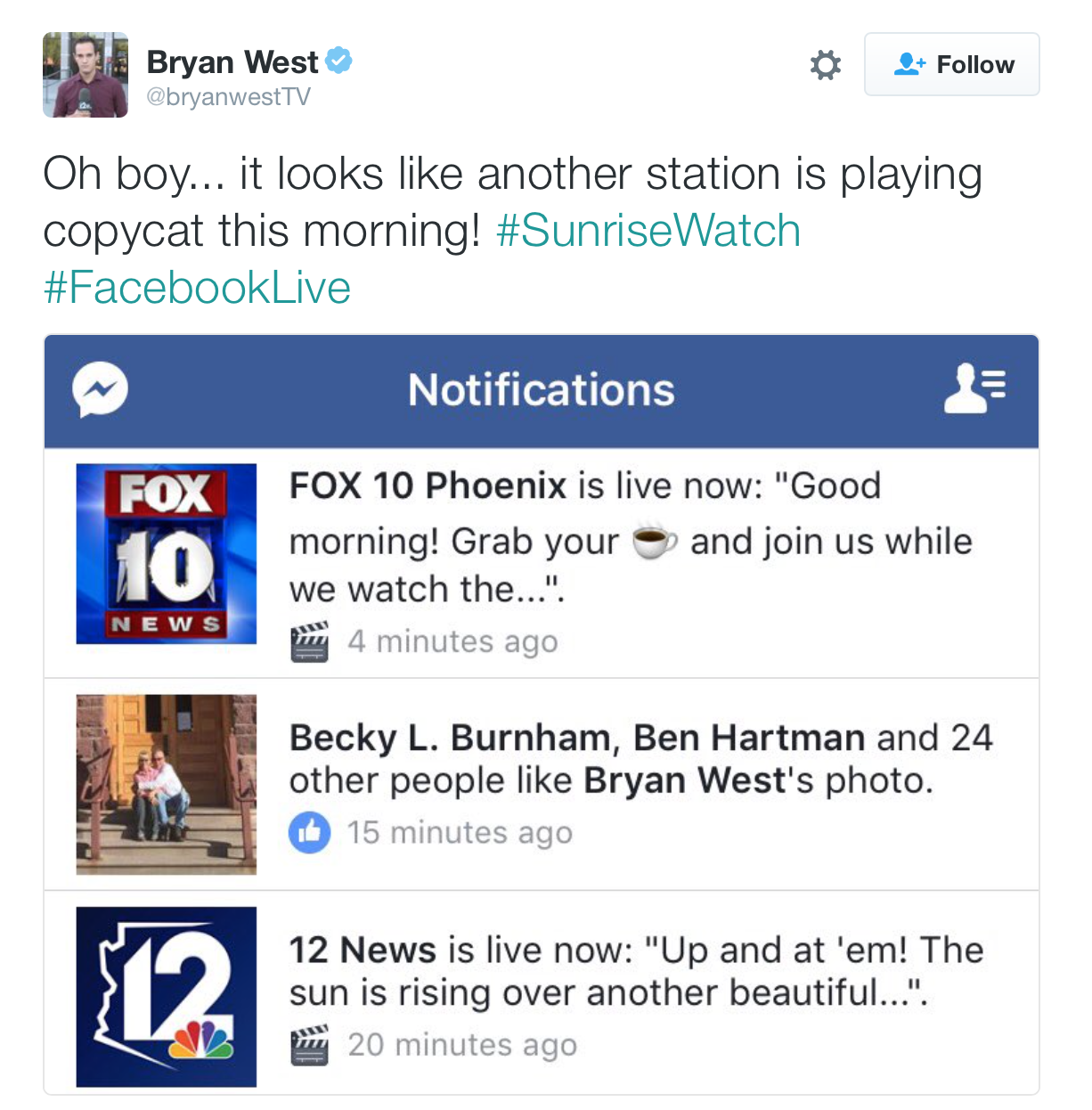Click the blue verified badge
This screenshot has height=1110, width=1092.
click(x=338, y=61)
